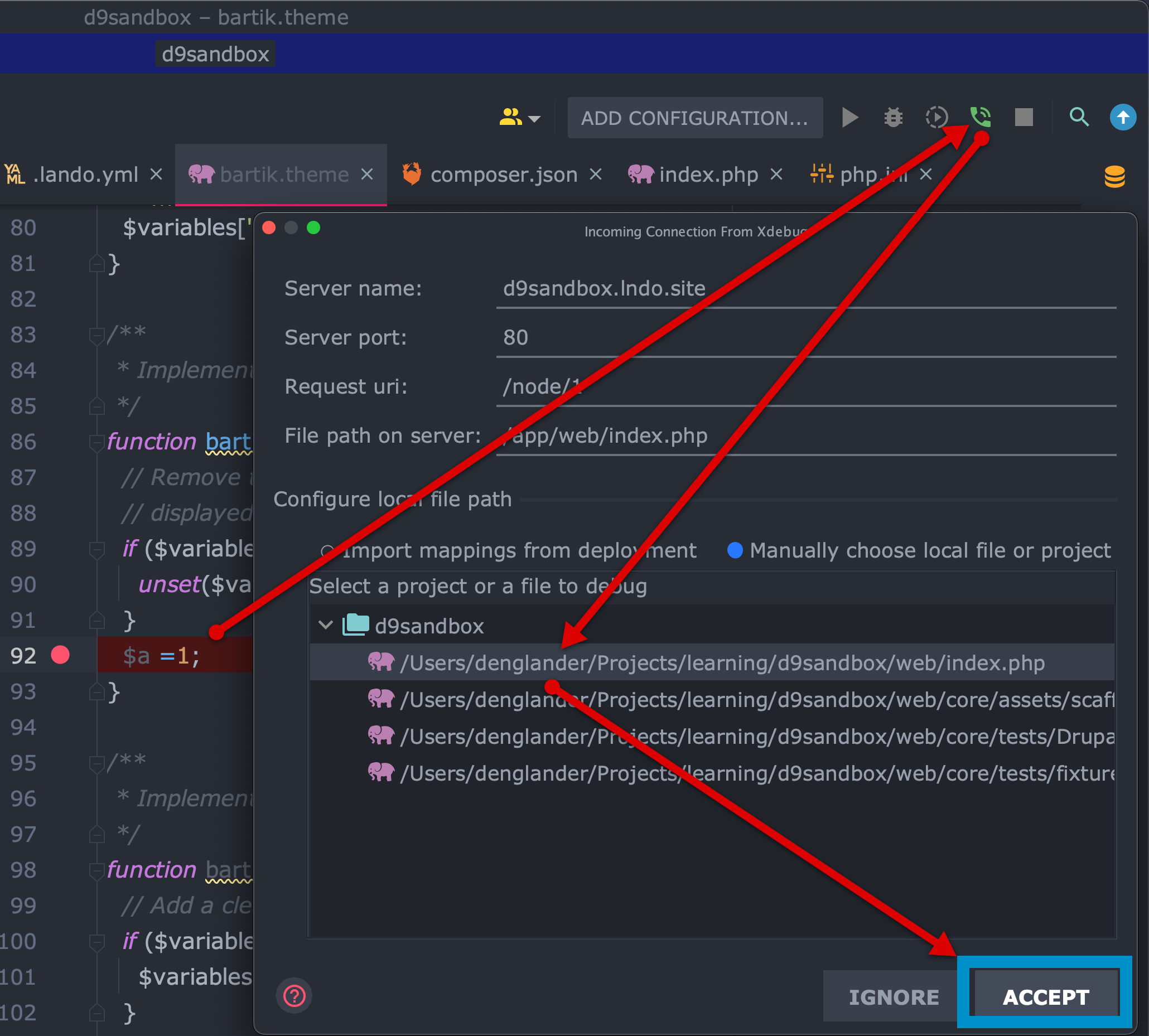
Task: Select the d9sandbox project folder icon
Action: pyautogui.click(x=356, y=625)
